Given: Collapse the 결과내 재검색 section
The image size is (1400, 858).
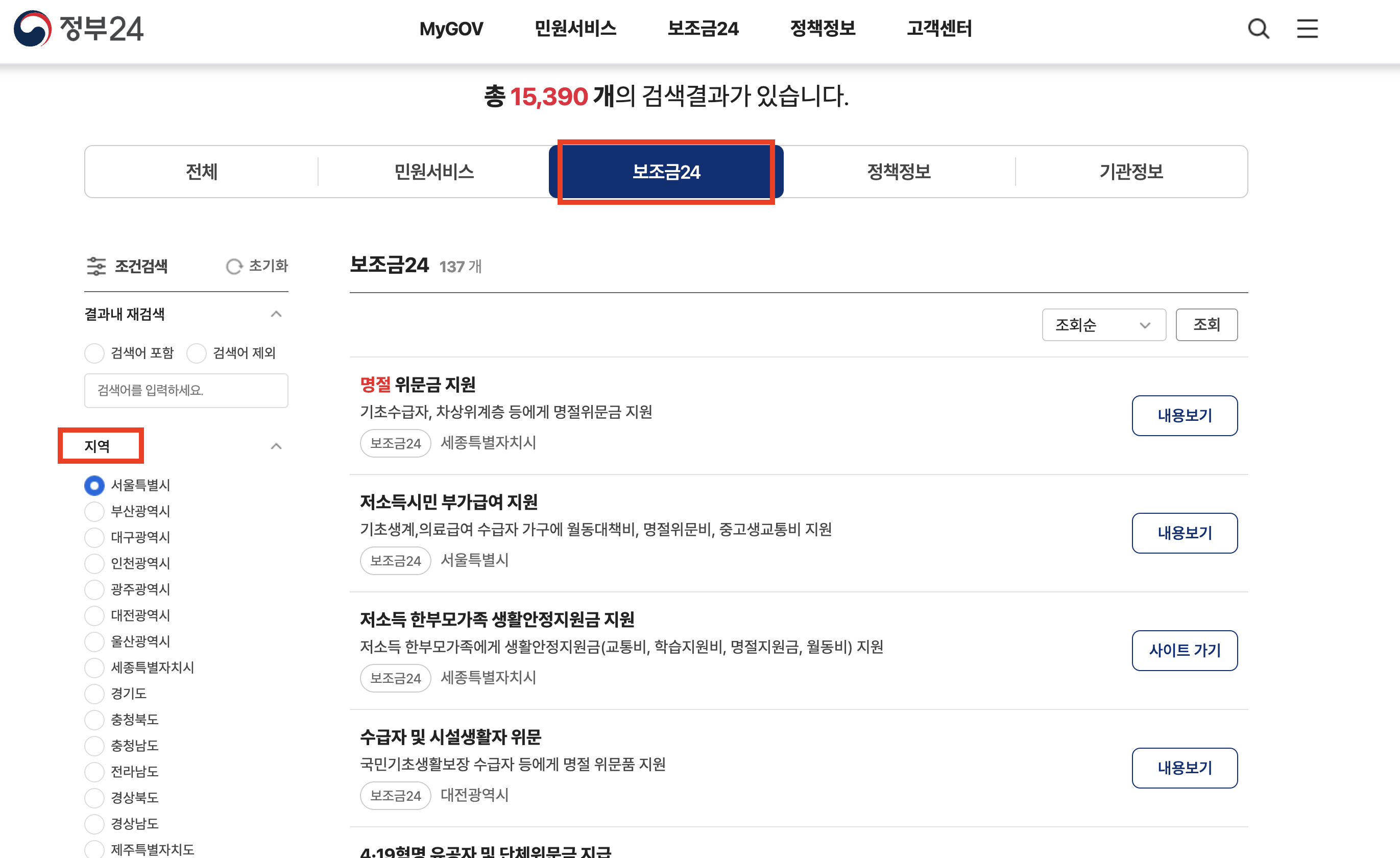Looking at the screenshot, I should 277,314.
